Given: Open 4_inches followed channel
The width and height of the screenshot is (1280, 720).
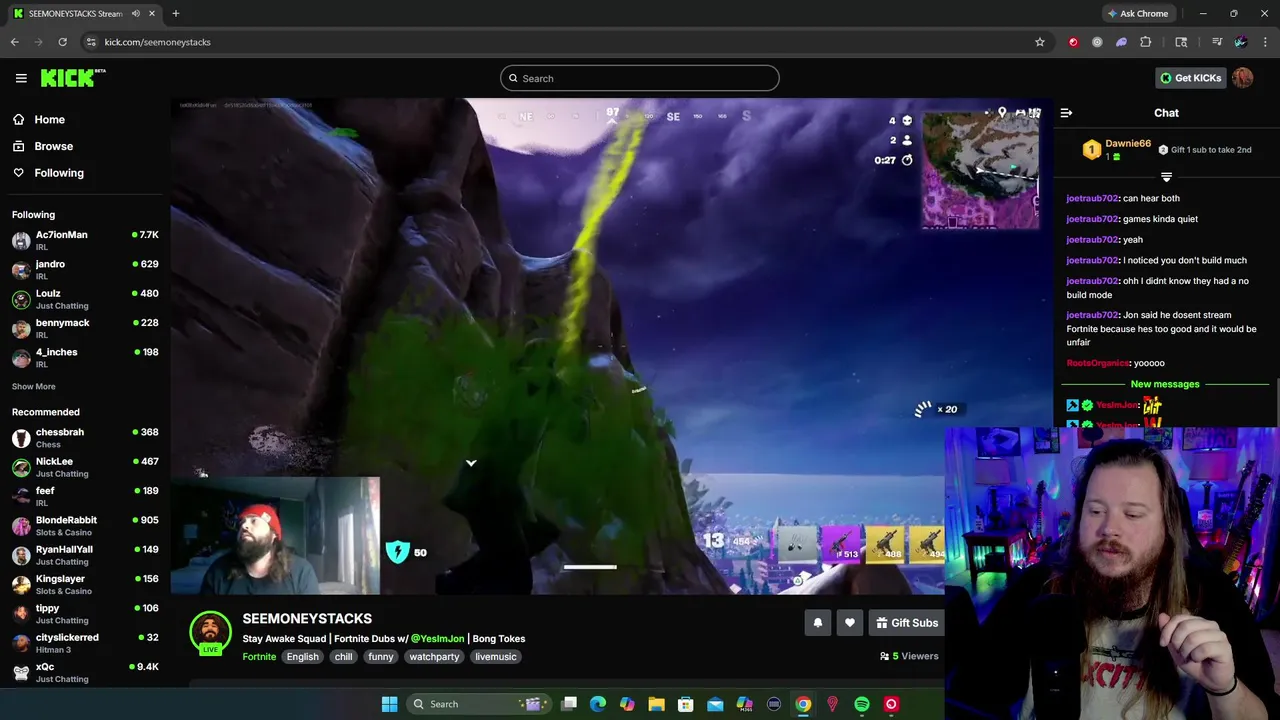Looking at the screenshot, I should tap(85, 357).
